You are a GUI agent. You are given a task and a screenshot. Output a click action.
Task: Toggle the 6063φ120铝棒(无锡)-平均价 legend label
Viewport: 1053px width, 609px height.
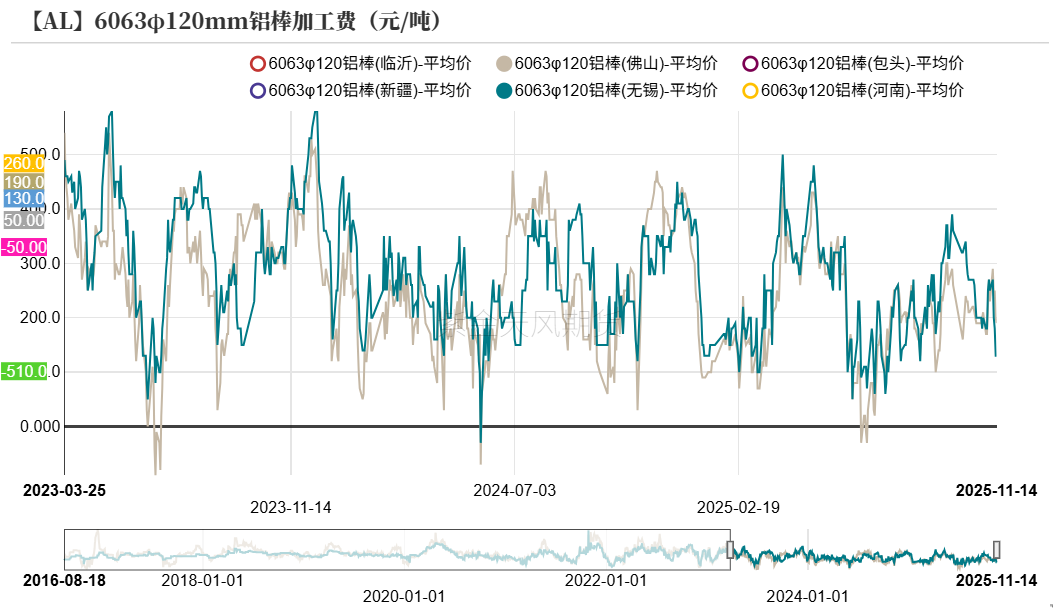(x=616, y=91)
